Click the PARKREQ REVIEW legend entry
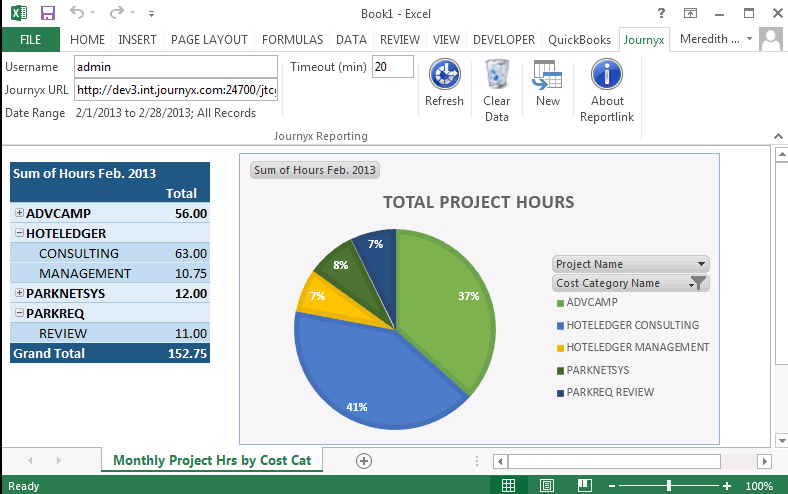This screenshot has height=494, width=788. (606, 392)
